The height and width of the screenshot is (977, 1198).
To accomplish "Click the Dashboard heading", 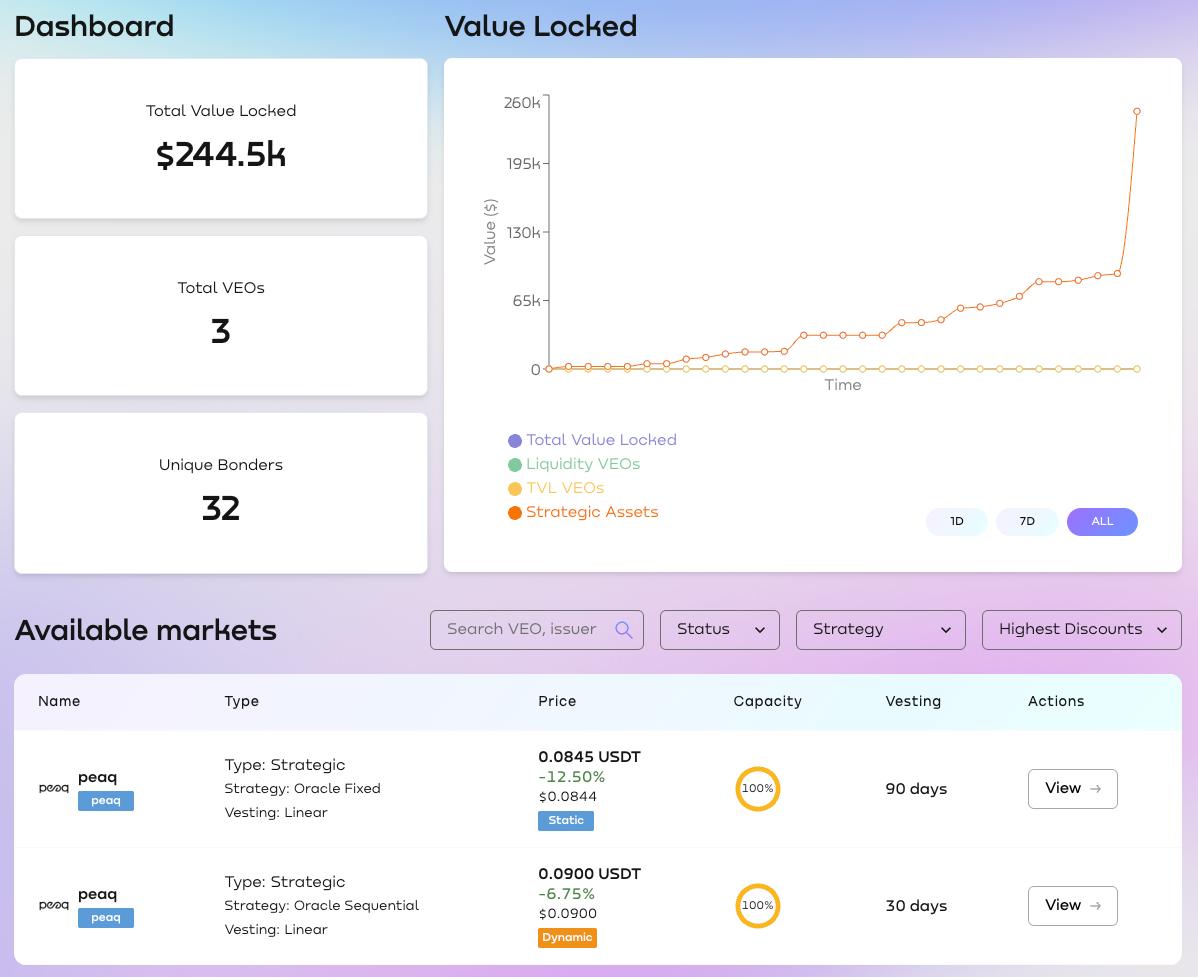I will pyautogui.click(x=95, y=27).
